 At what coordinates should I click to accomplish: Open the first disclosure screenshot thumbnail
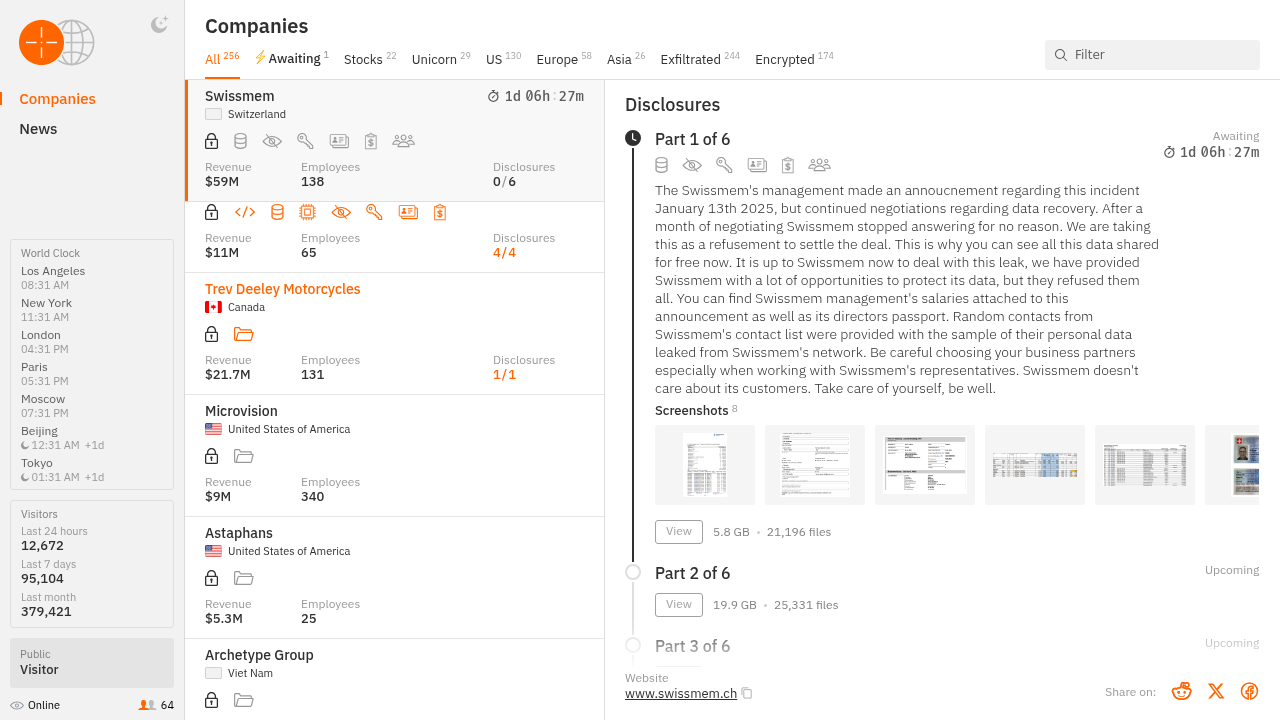705,465
